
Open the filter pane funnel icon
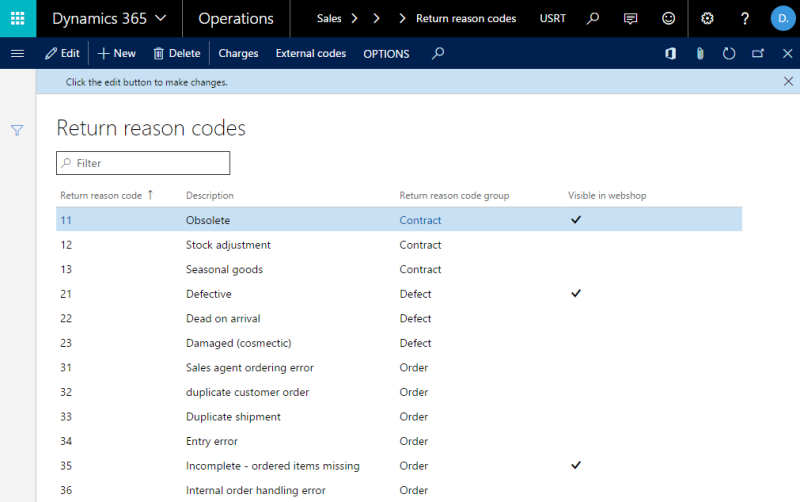(17, 130)
